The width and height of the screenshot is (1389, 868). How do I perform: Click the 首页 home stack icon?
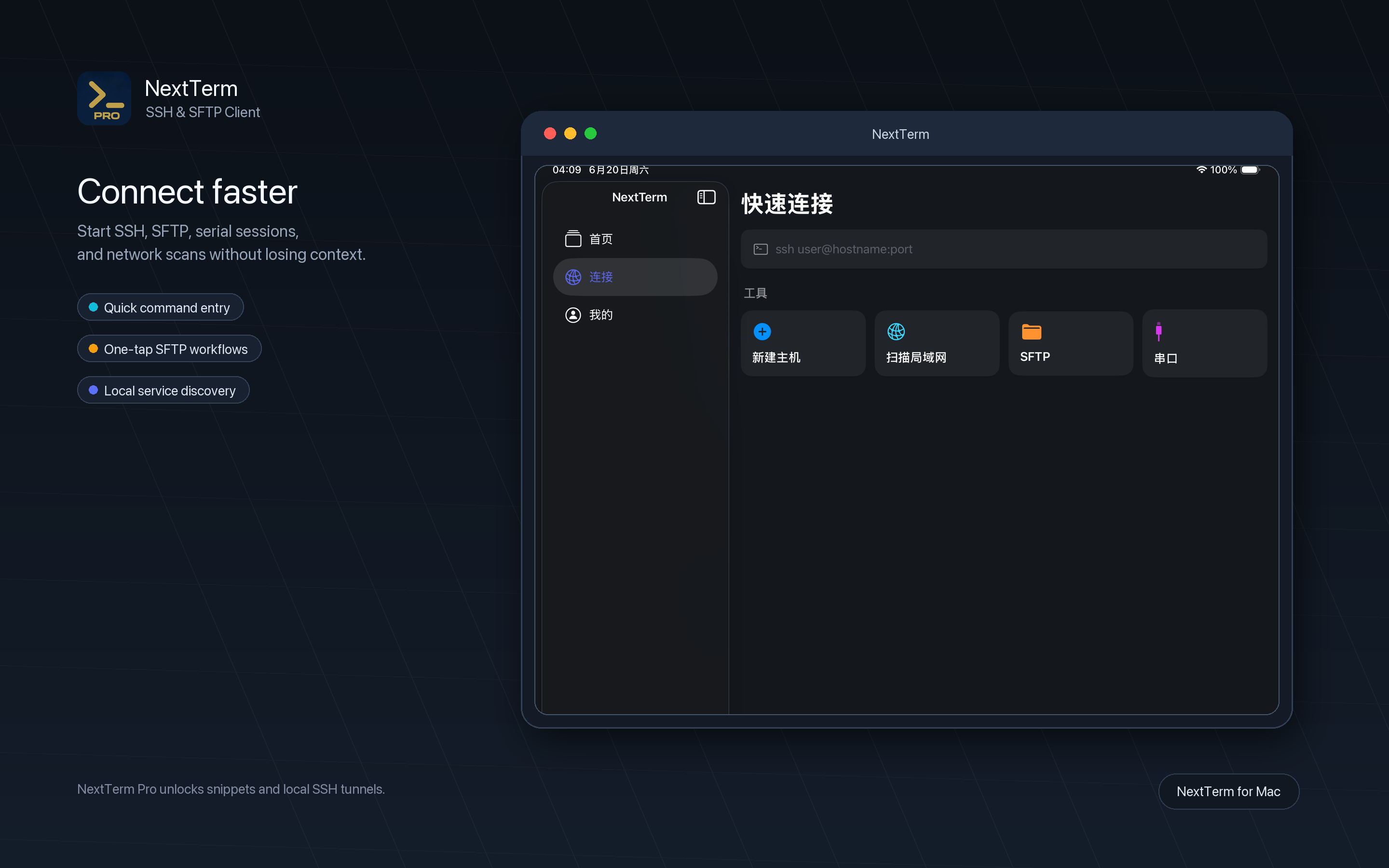[573, 239]
